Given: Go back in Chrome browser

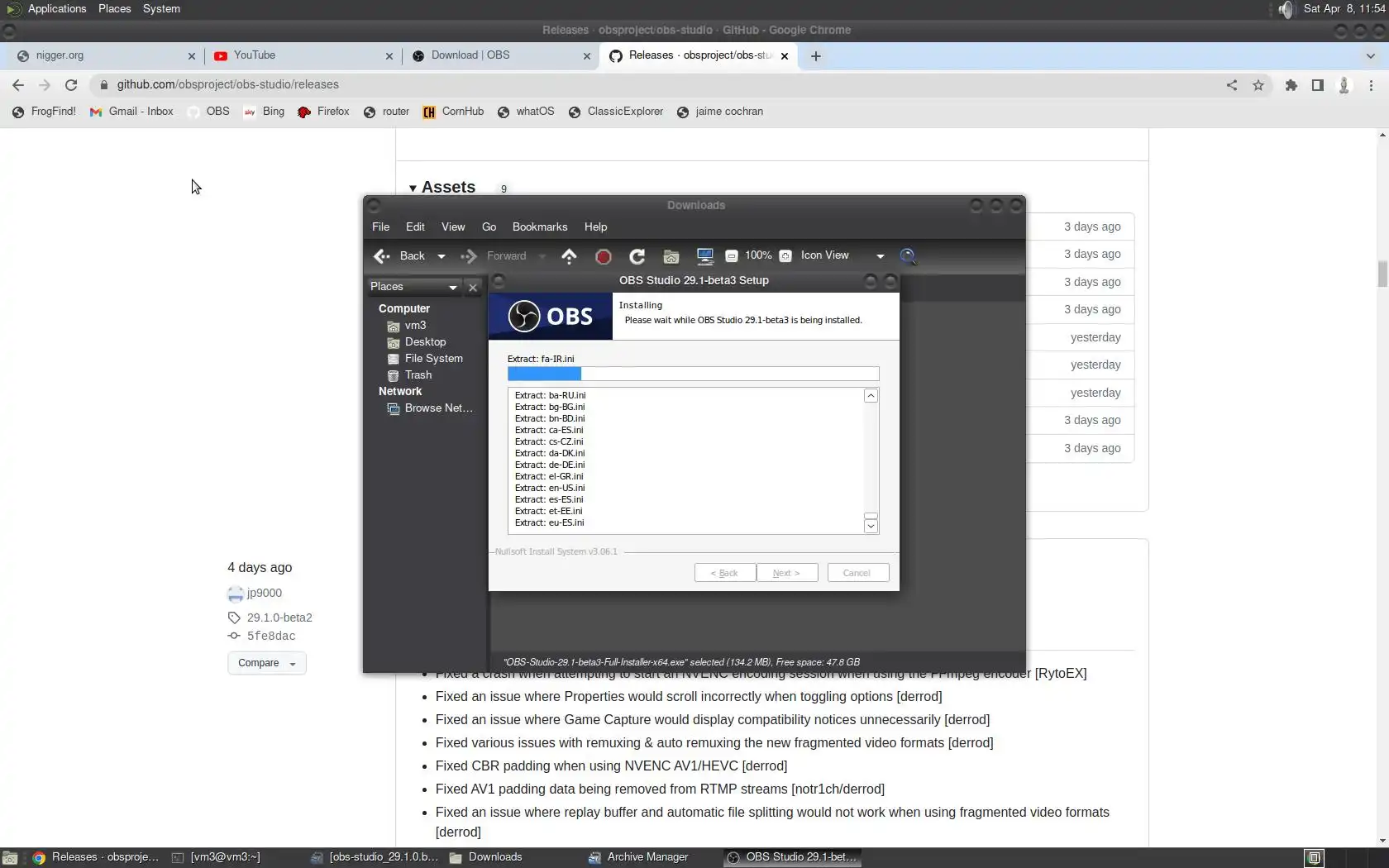Looking at the screenshot, I should 18,84.
